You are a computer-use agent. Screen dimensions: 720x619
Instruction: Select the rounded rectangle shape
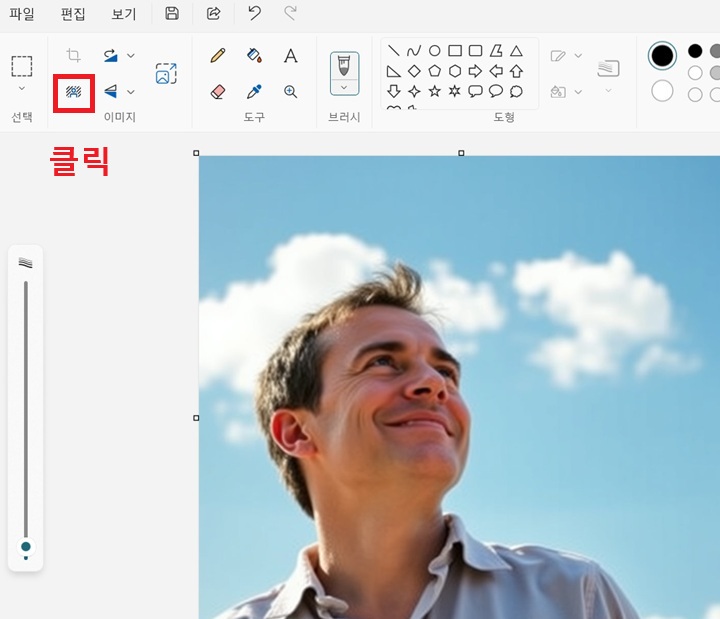[x=475, y=51]
